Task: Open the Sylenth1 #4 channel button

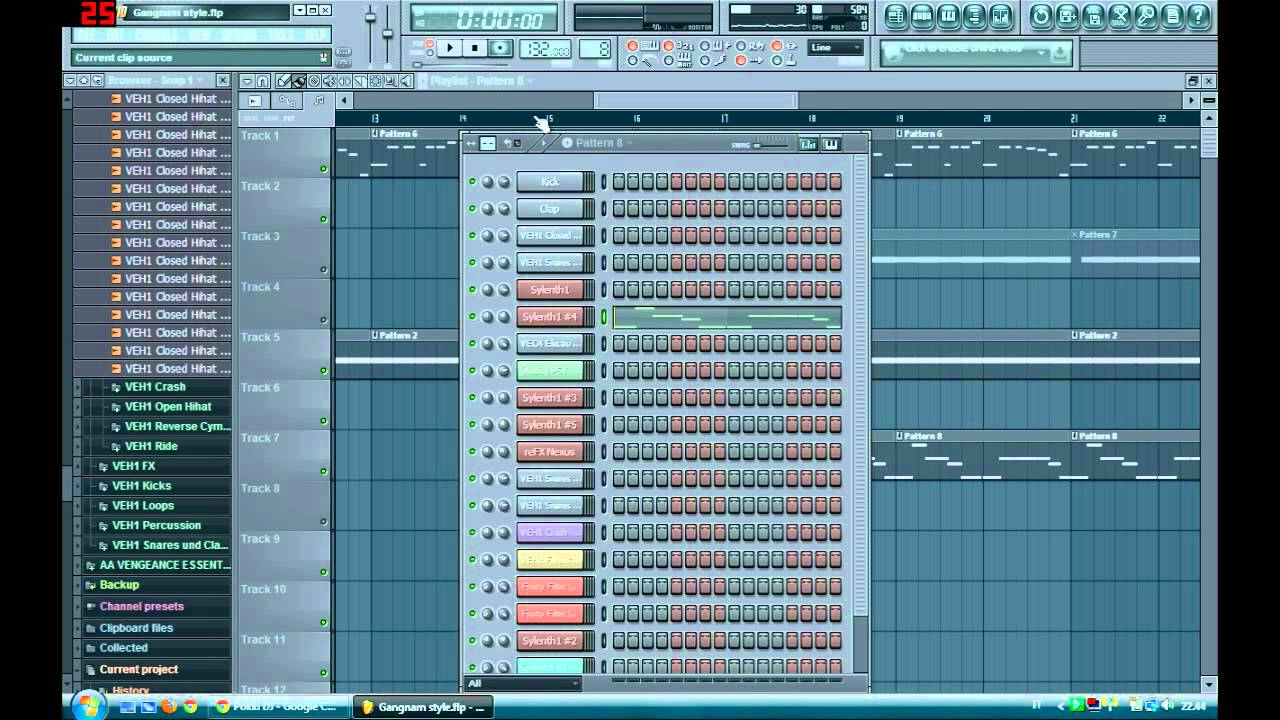Action: [550, 317]
